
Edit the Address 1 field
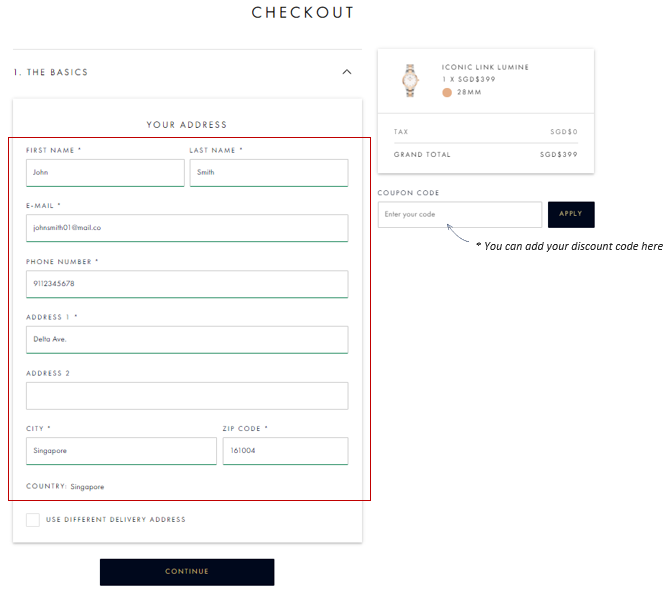(x=187, y=339)
